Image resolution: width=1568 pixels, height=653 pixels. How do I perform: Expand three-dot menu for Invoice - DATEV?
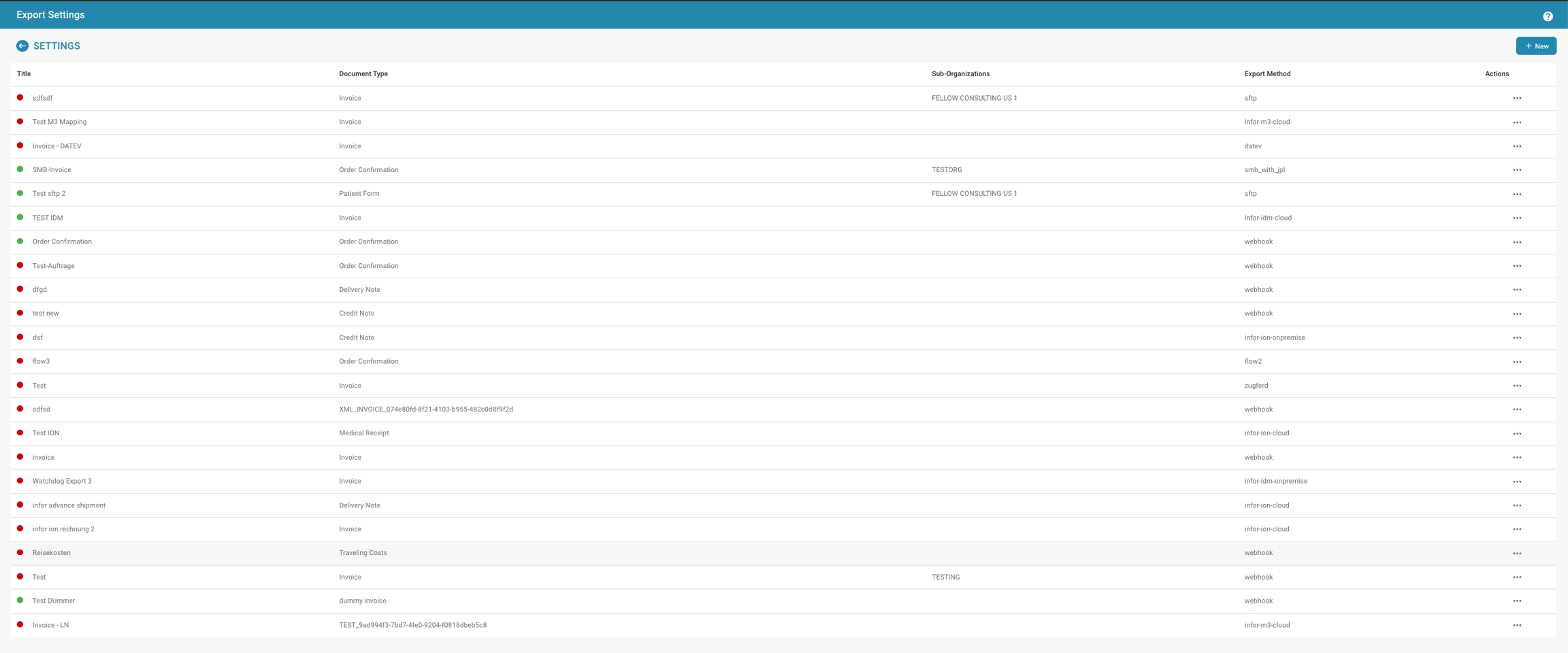pyautogui.click(x=1517, y=146)
